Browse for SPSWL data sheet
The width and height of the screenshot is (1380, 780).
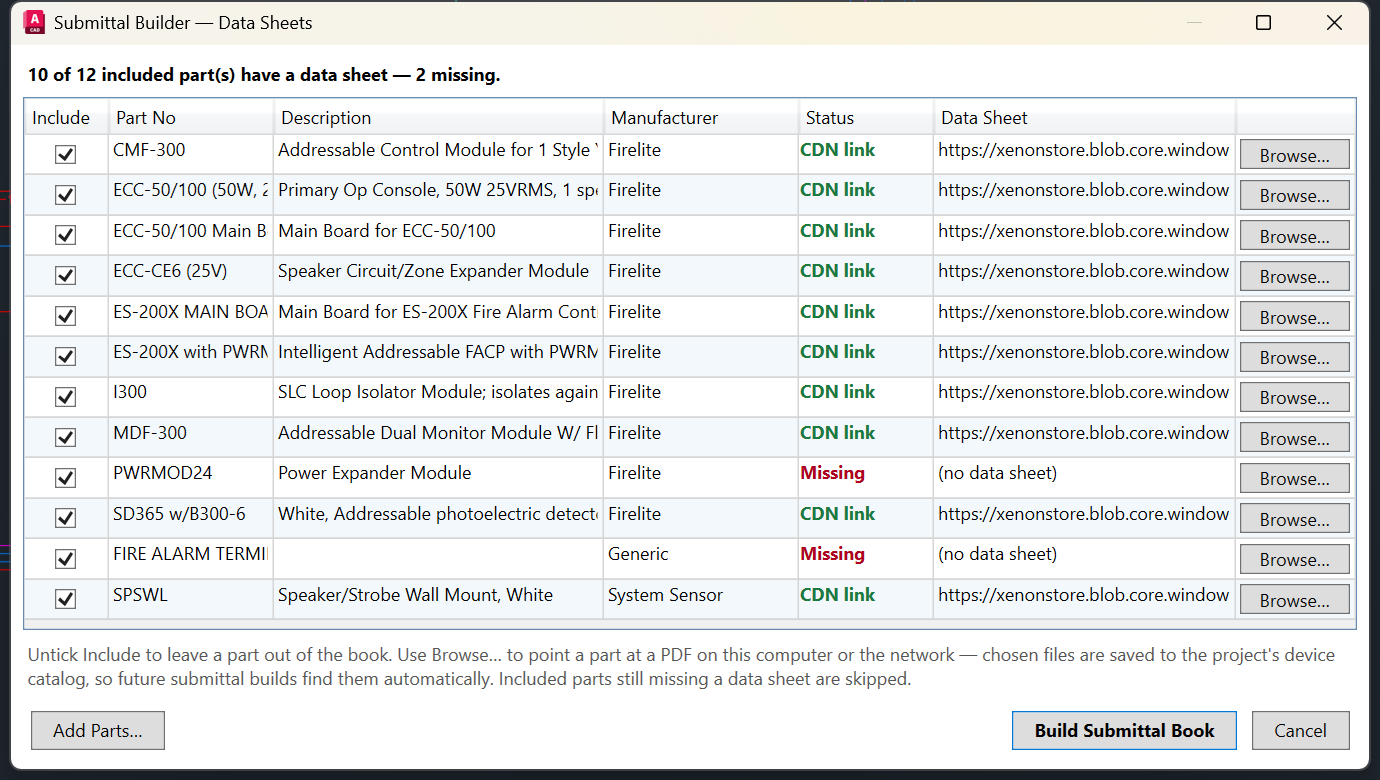pyautogui.click(x=1294, y=600)
